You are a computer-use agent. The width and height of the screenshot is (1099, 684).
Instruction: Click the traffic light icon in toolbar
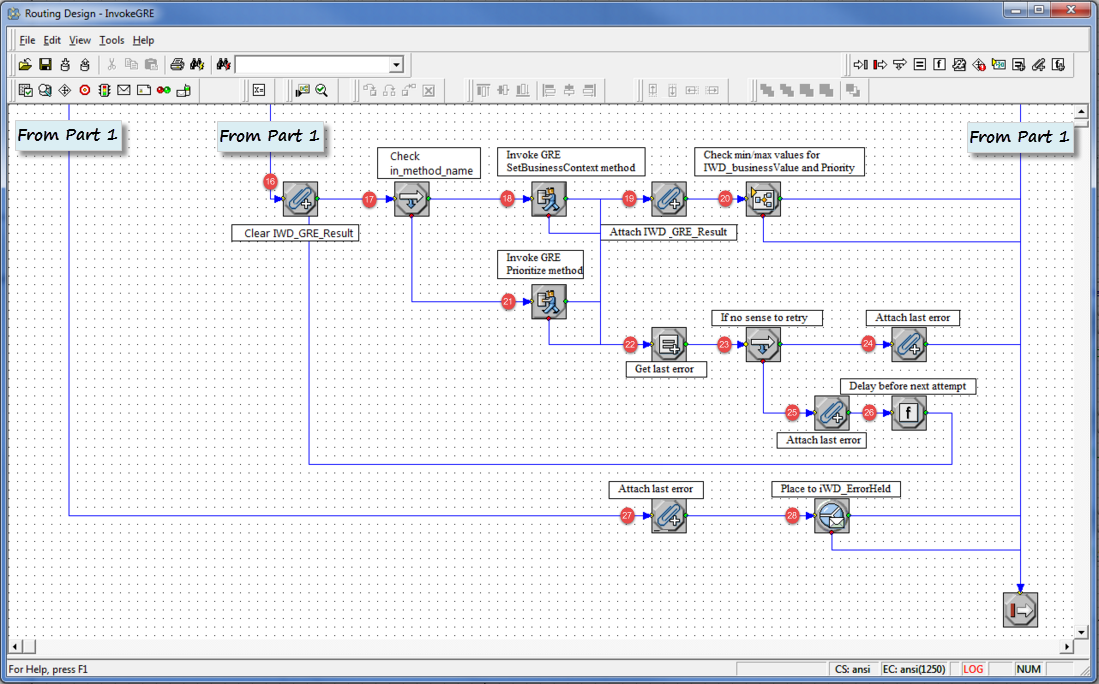pos(104,90)
